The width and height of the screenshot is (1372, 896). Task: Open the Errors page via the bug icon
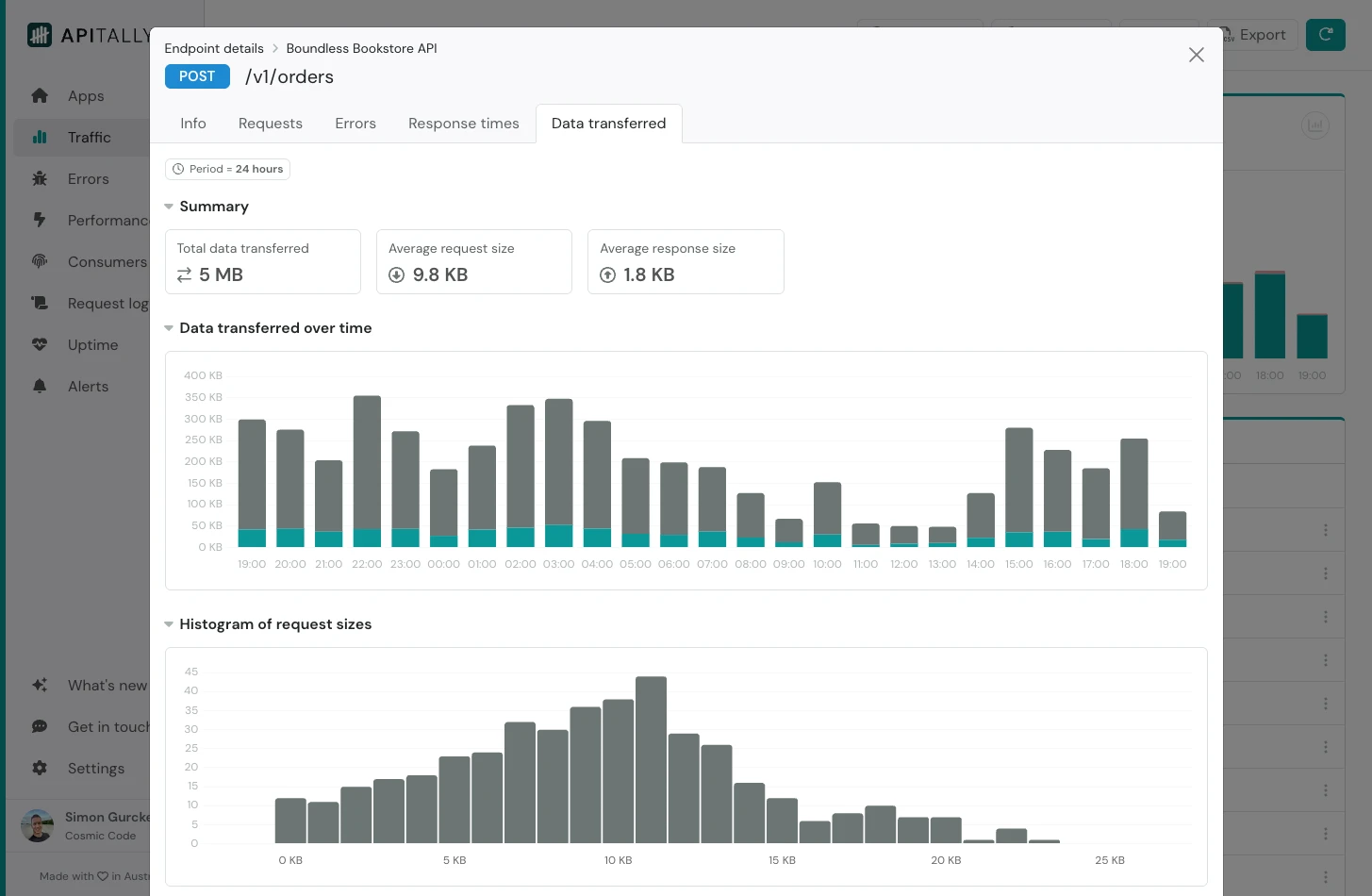40,178
